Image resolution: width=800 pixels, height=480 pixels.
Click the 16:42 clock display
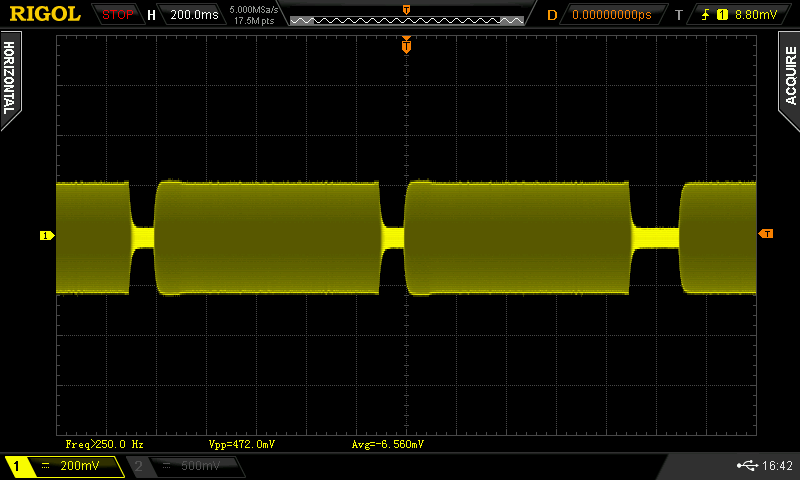777,466
